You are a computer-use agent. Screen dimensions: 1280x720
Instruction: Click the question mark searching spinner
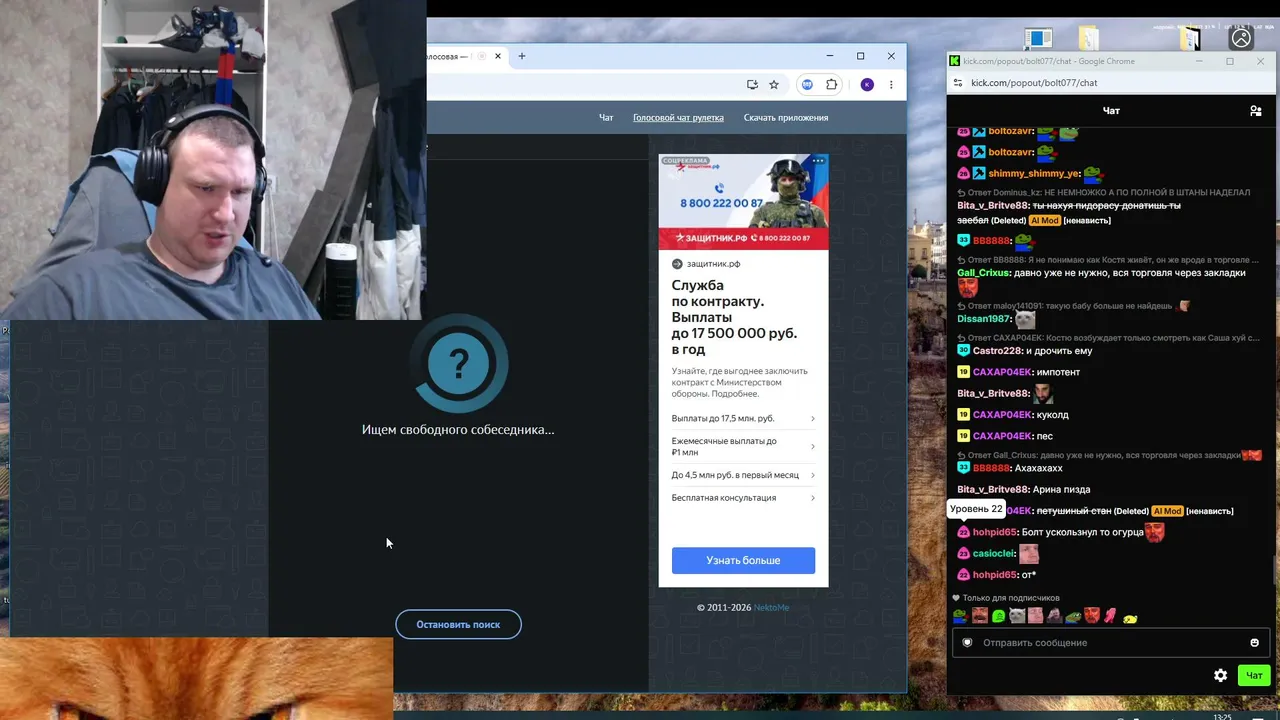459,365
